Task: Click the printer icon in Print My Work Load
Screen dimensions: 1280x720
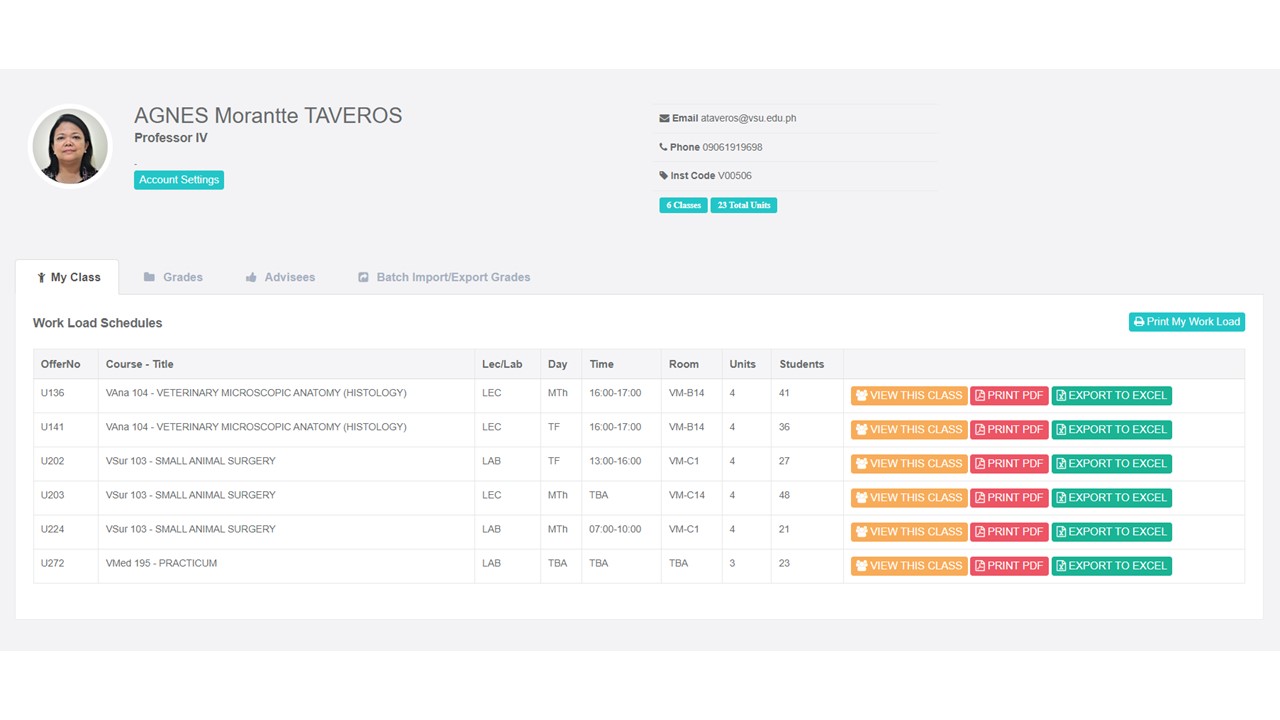Action: [x=1139, y=322]
